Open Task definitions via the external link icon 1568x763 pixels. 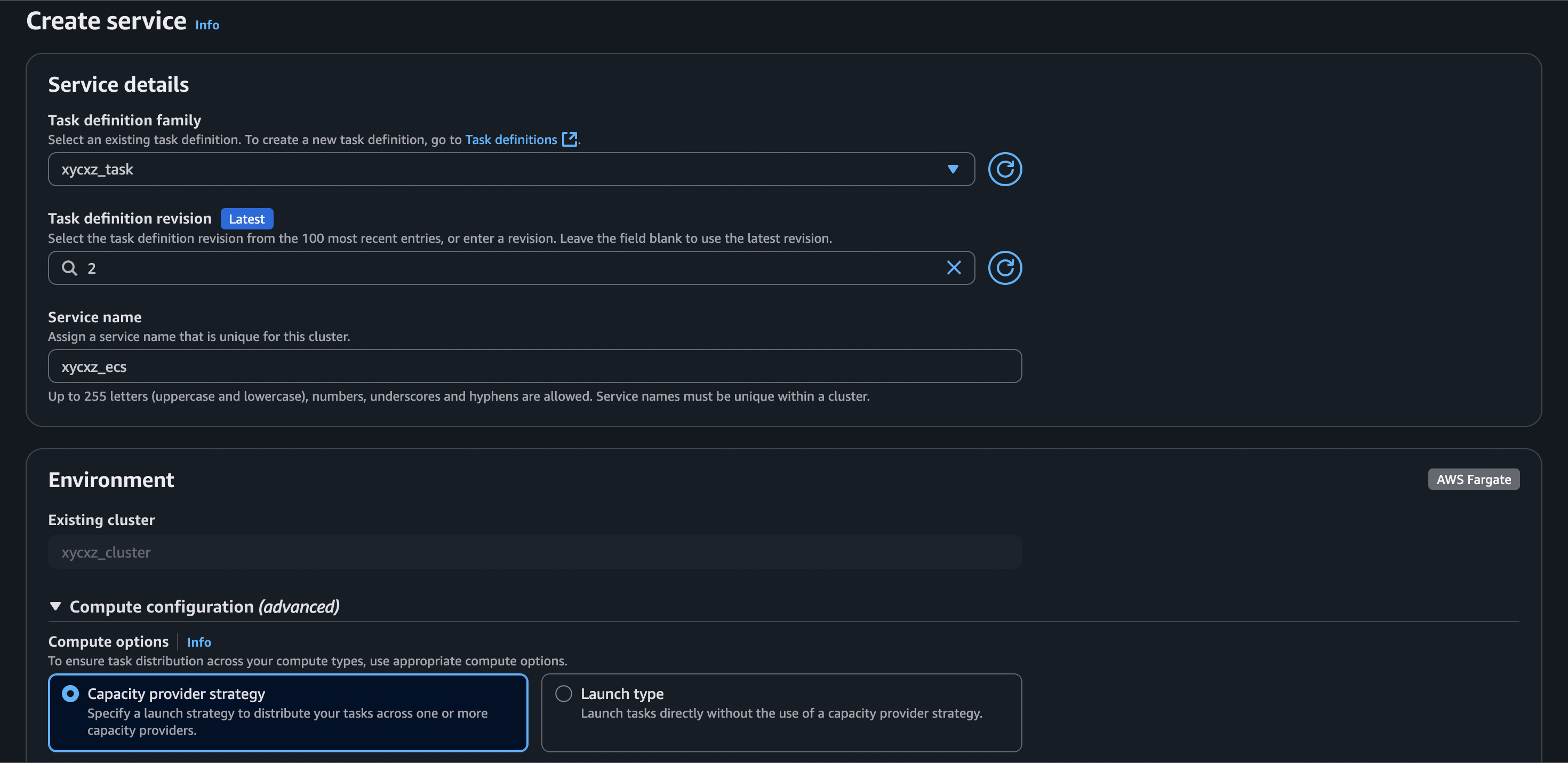coord(570,139)
